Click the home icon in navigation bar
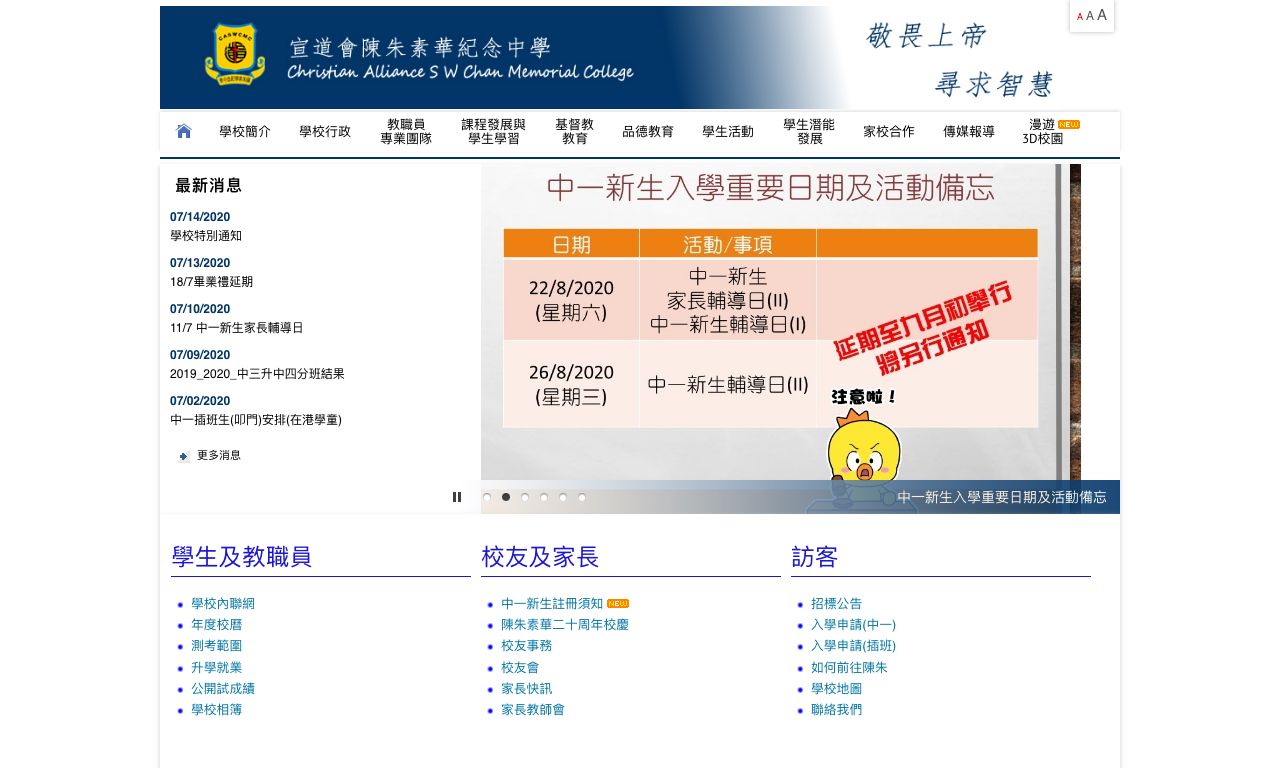This screenshot has width=1280, height=768. [x=184, y=131]
